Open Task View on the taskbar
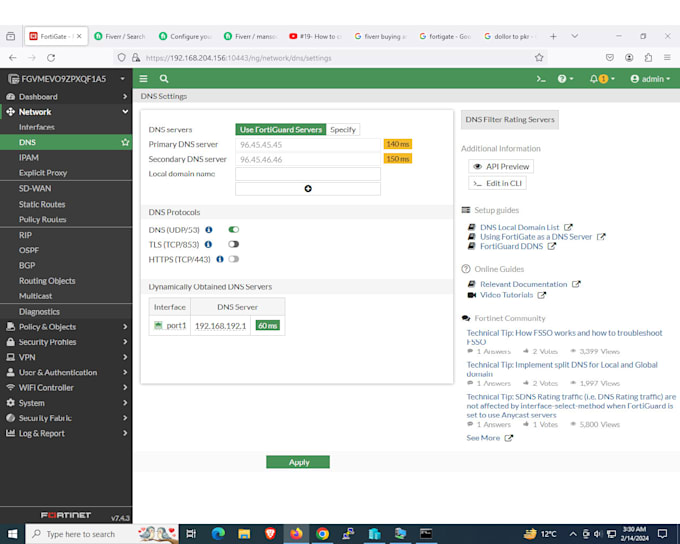Screen dimensions: 680x544 point(191,534)
